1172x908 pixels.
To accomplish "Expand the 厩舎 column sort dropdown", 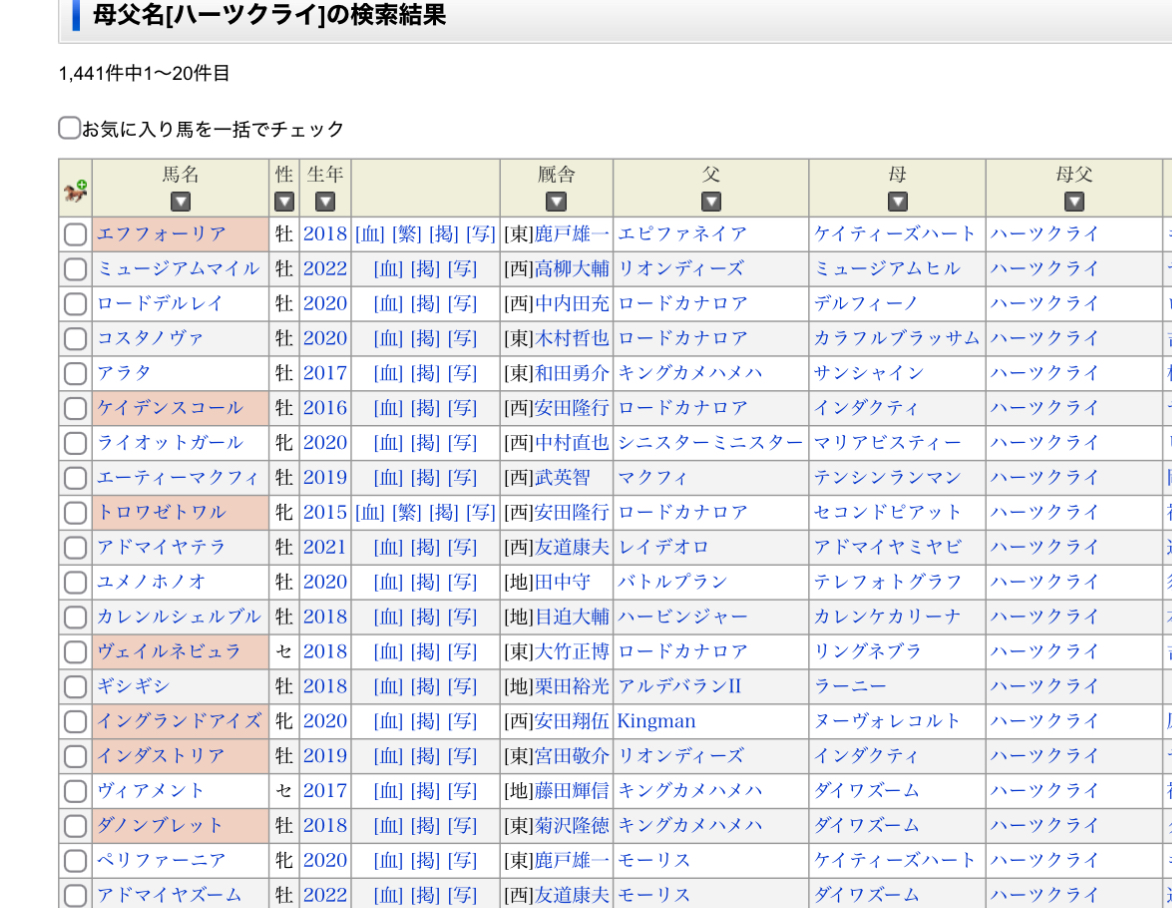I will (556, 202).
